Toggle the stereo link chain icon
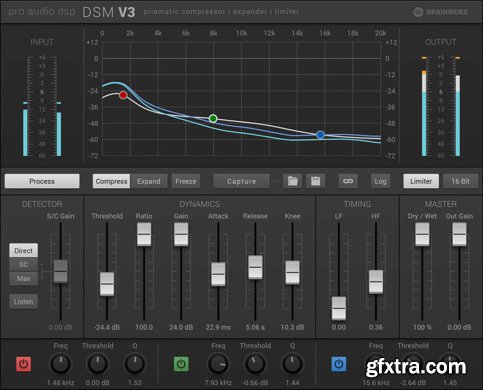The height and width of the screenshot is (390, 483). pos(348,181)
